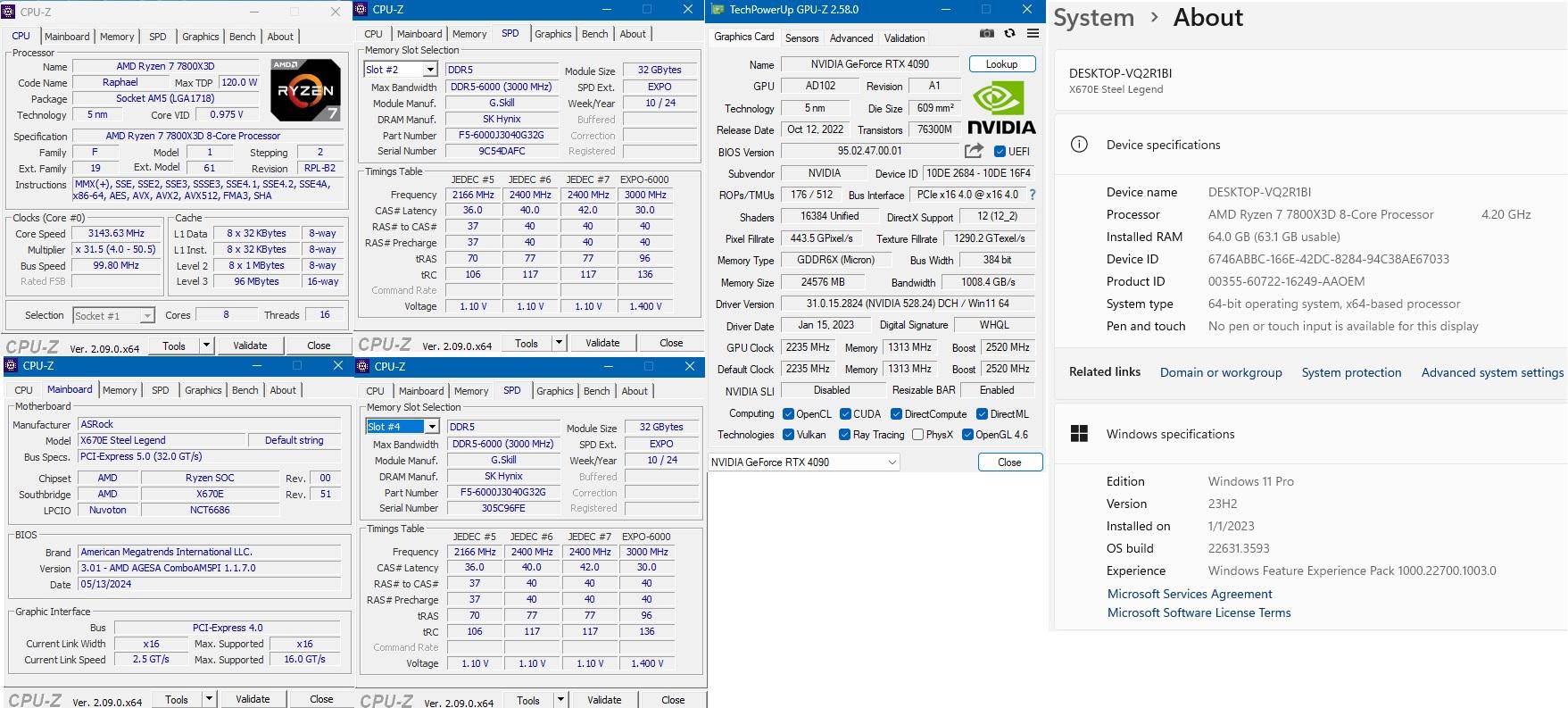Select Graphics tab in the CPU-Z processor window

point(201,37)
